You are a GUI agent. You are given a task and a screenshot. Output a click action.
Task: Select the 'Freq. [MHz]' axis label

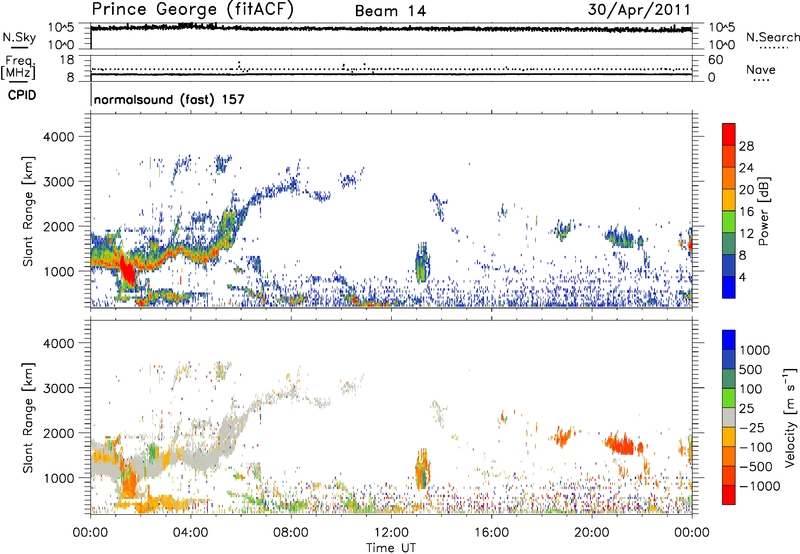tap(19, 67)
